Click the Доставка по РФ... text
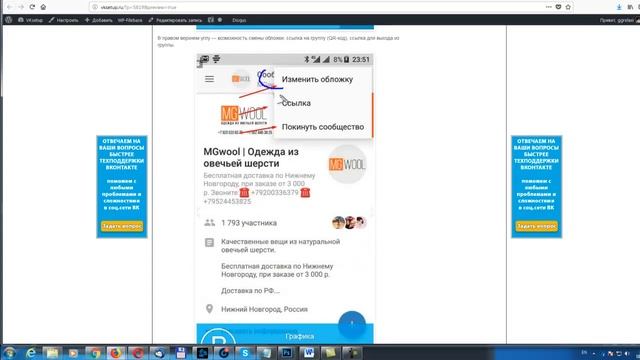The image size is (640, 360). tap(251, 291)
